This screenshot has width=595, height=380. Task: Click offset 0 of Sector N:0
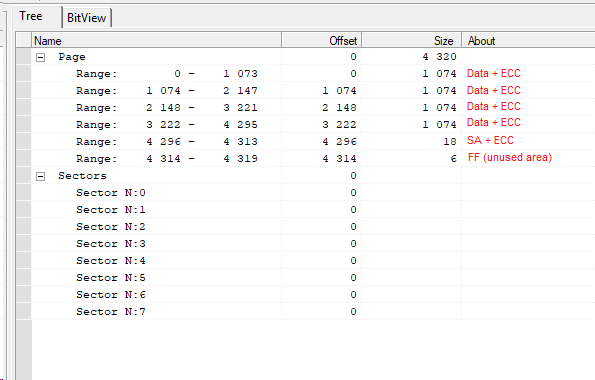(353, 193)
